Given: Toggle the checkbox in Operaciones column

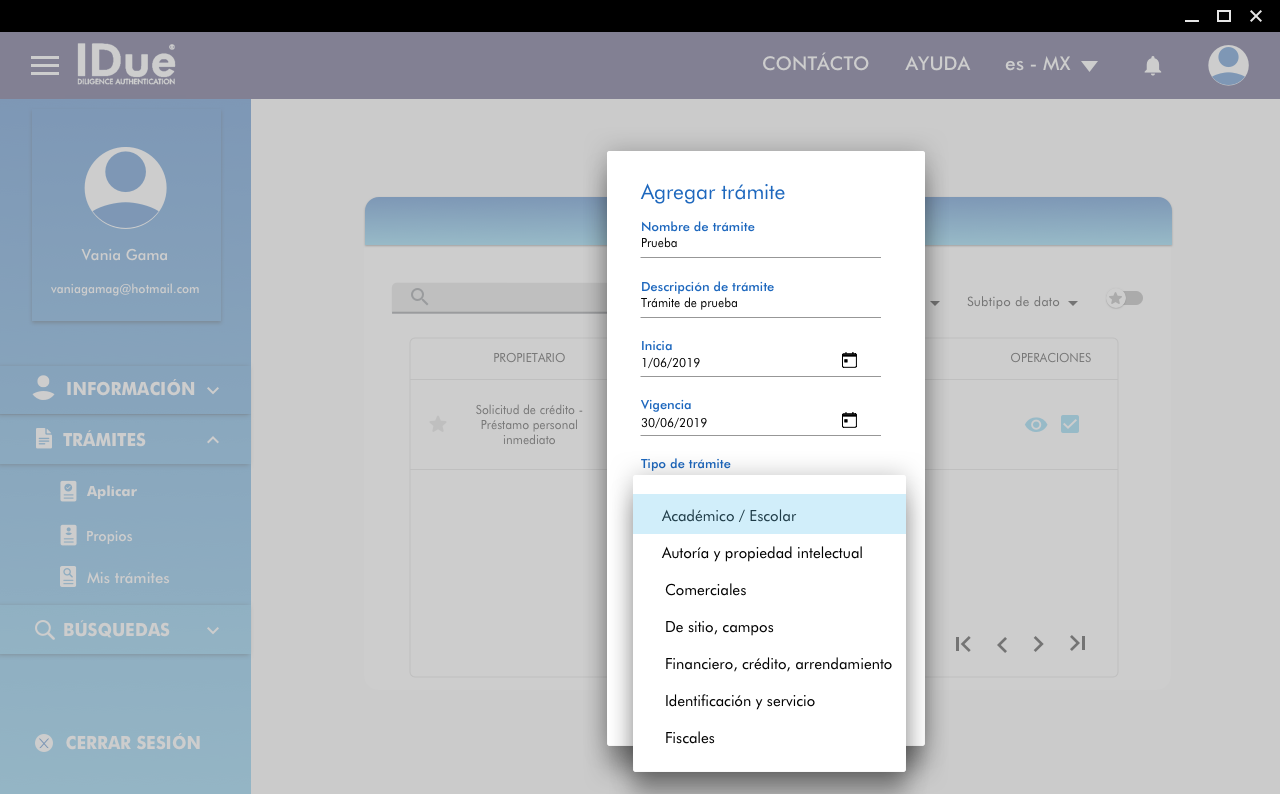Looking at the screenshot, I should 1070,424.
